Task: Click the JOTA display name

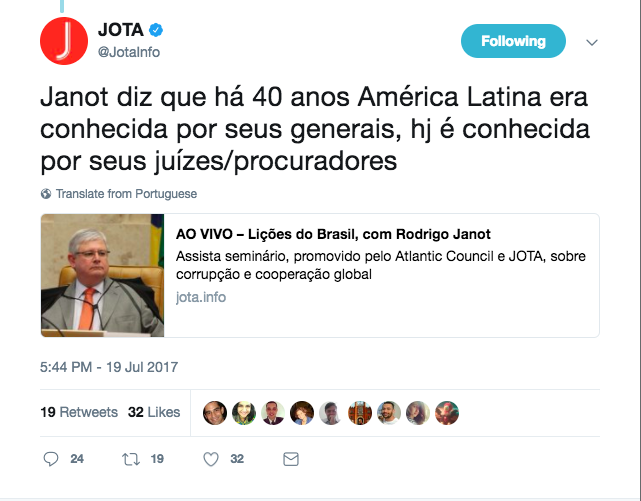Action: 121,30
